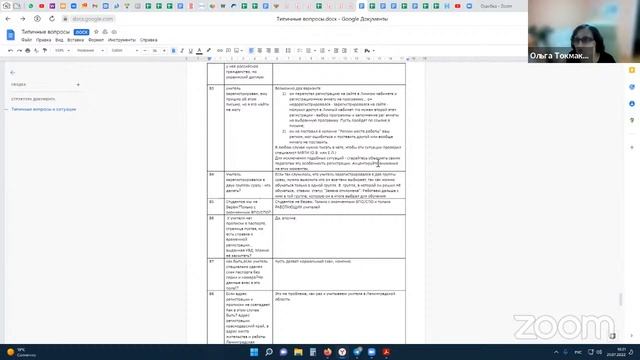Screen dimensions: 640x360
Task: Click the insert link icon
Action: tap(220, 51)
